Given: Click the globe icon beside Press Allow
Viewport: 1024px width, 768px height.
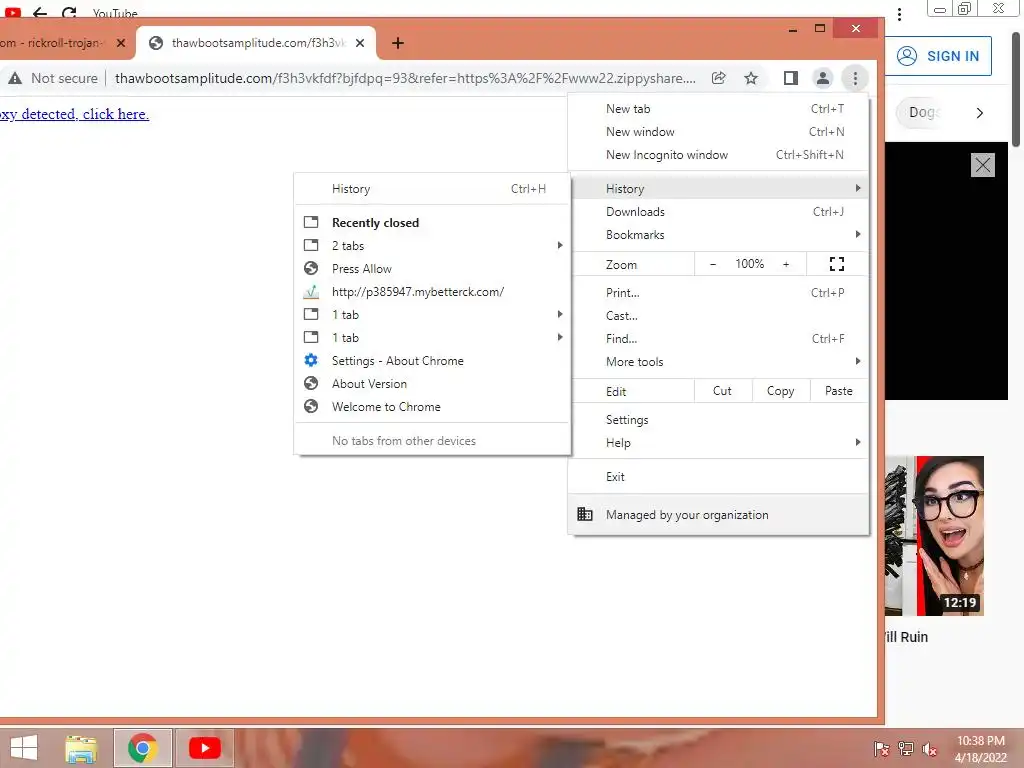Looking at the screenshot, I should pyautogui.click(x=311, y=268).
